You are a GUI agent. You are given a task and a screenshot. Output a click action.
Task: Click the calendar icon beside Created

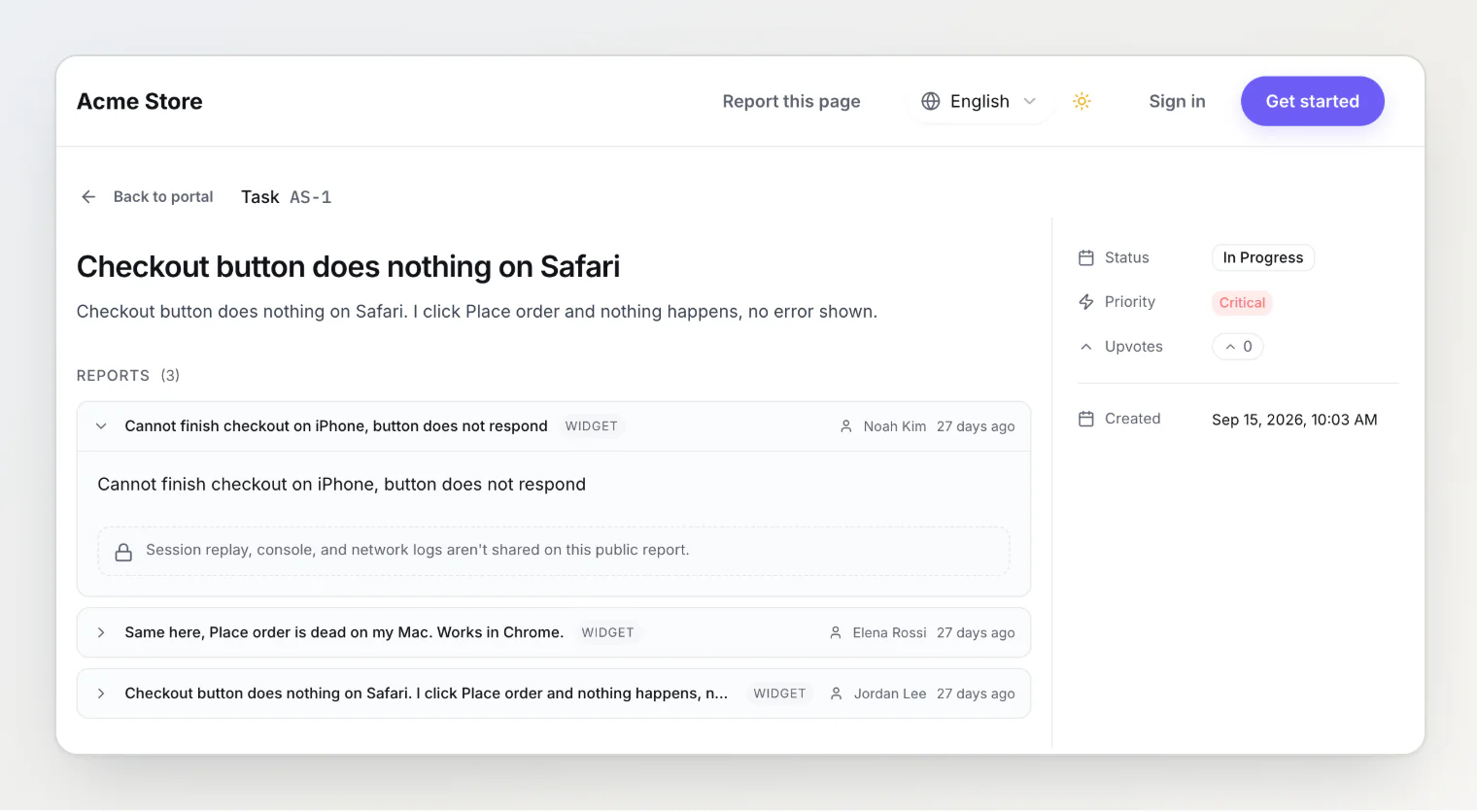tap(1086, 419)
